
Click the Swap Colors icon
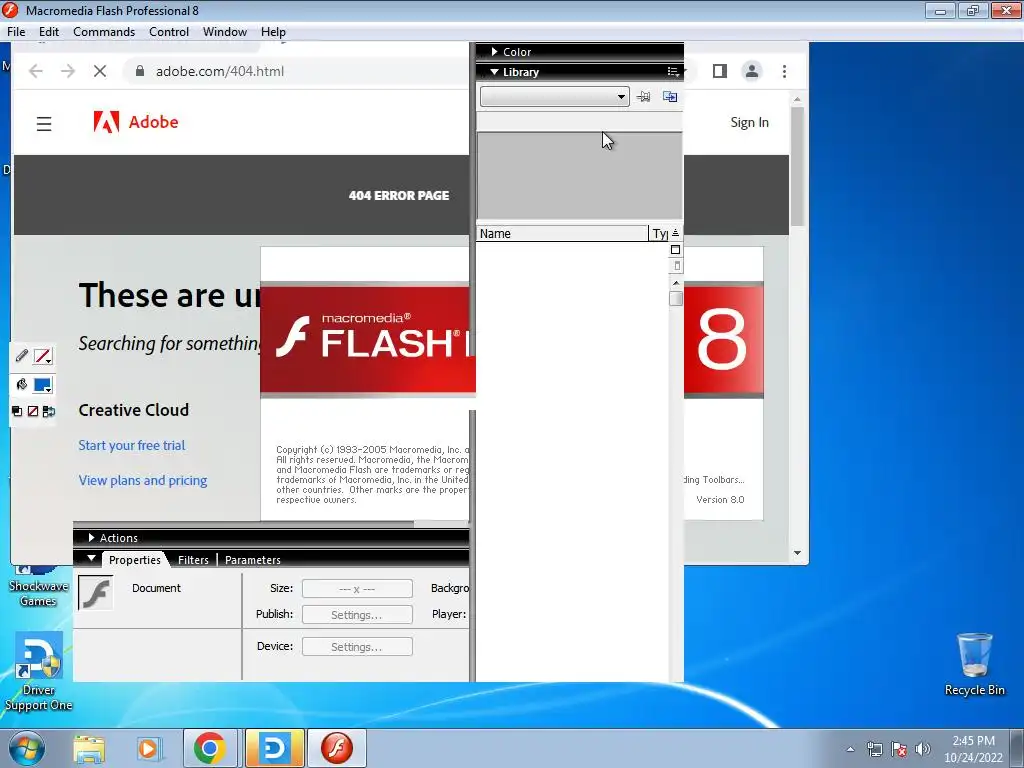coord(49,411)
